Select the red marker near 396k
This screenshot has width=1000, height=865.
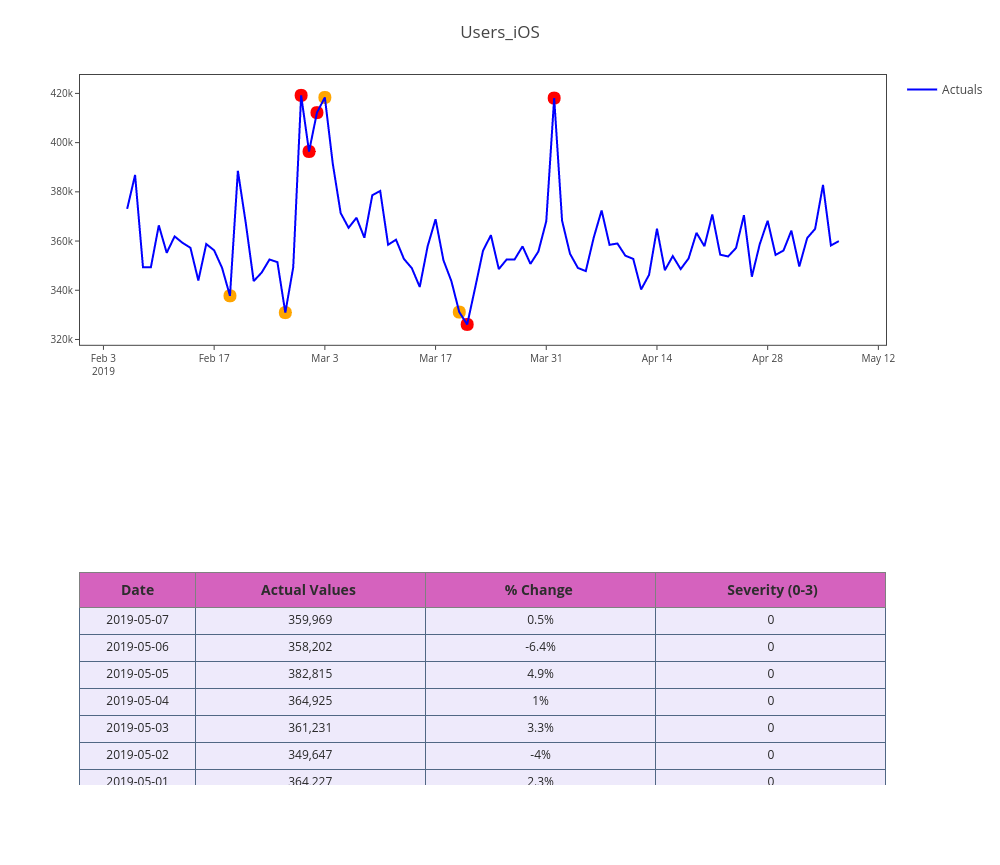pyautogui.click(x=309, y=151)
